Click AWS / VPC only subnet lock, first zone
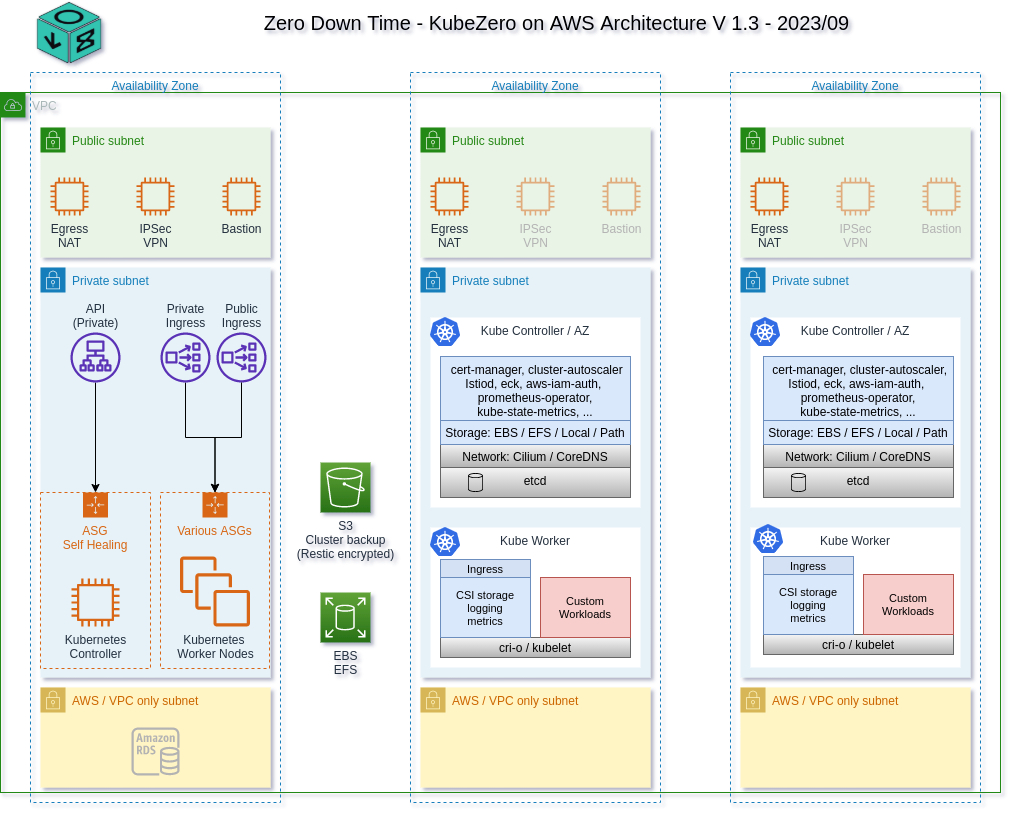1012x814 pixels. (53, 700)
